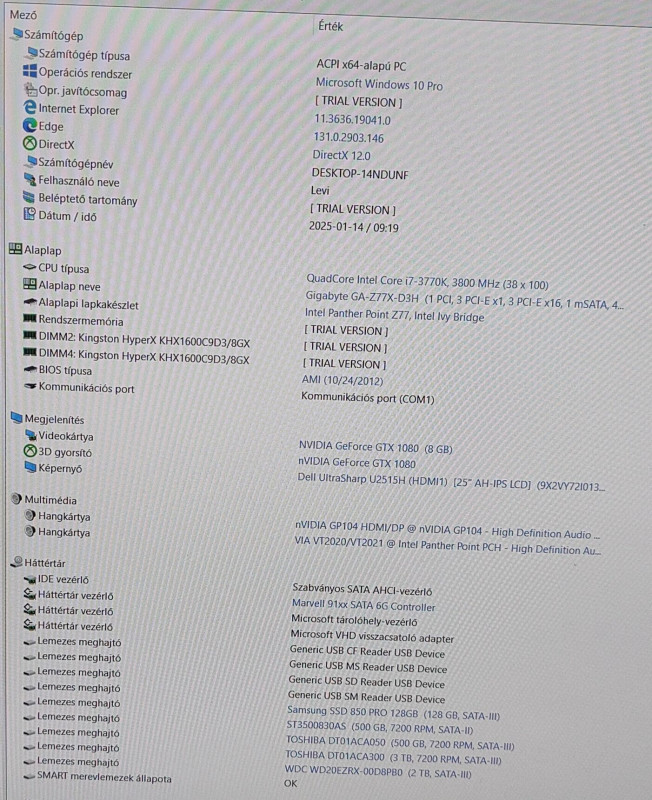Click the Videokártya icon

(x=31, y=435)
